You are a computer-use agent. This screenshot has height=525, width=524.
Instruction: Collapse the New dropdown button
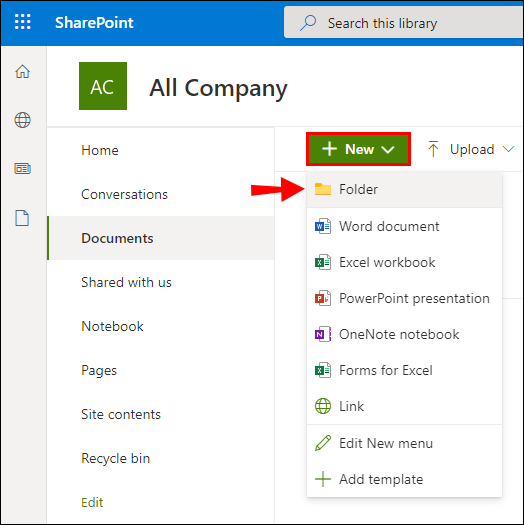click(x=358, y=149)
